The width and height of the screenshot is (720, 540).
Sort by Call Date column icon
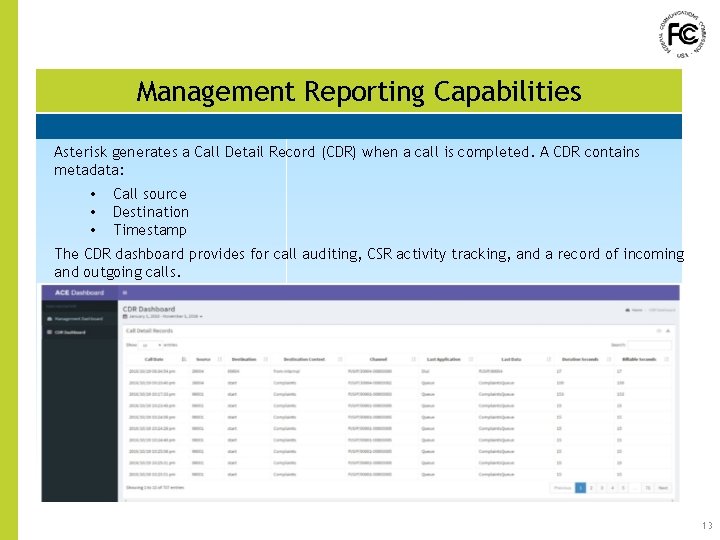click(184, 359)
